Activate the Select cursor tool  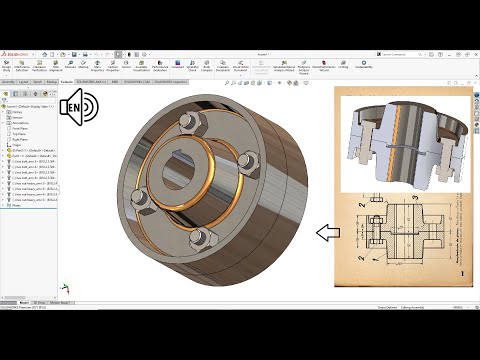pos(118,54)
